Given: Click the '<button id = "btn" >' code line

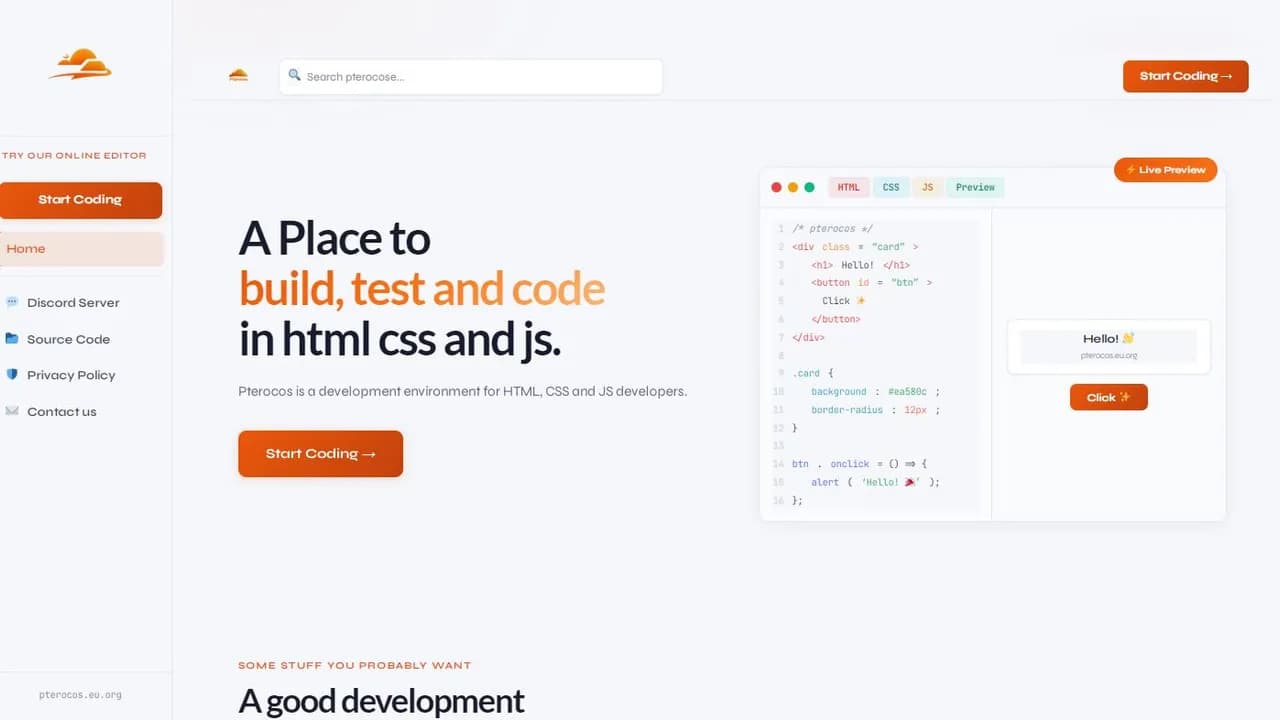Looking at the screenshot, I should coord(872,283).
